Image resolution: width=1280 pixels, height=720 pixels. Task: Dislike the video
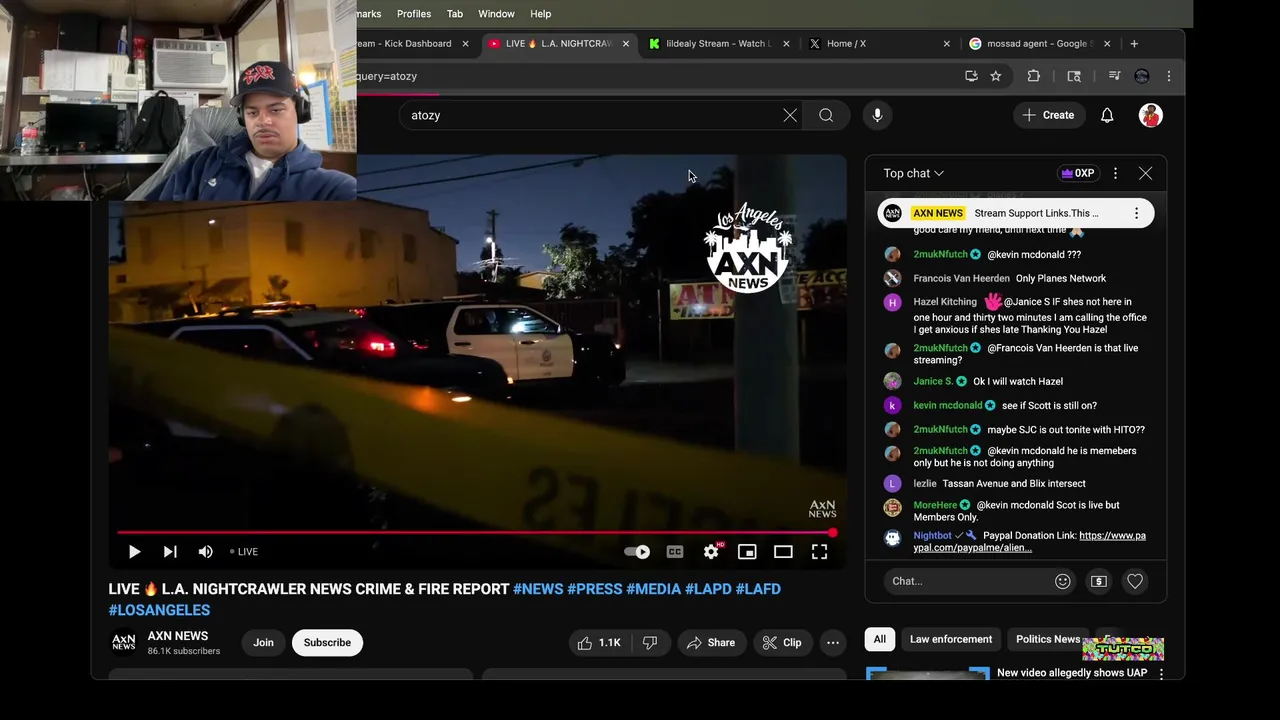[650, 643]
